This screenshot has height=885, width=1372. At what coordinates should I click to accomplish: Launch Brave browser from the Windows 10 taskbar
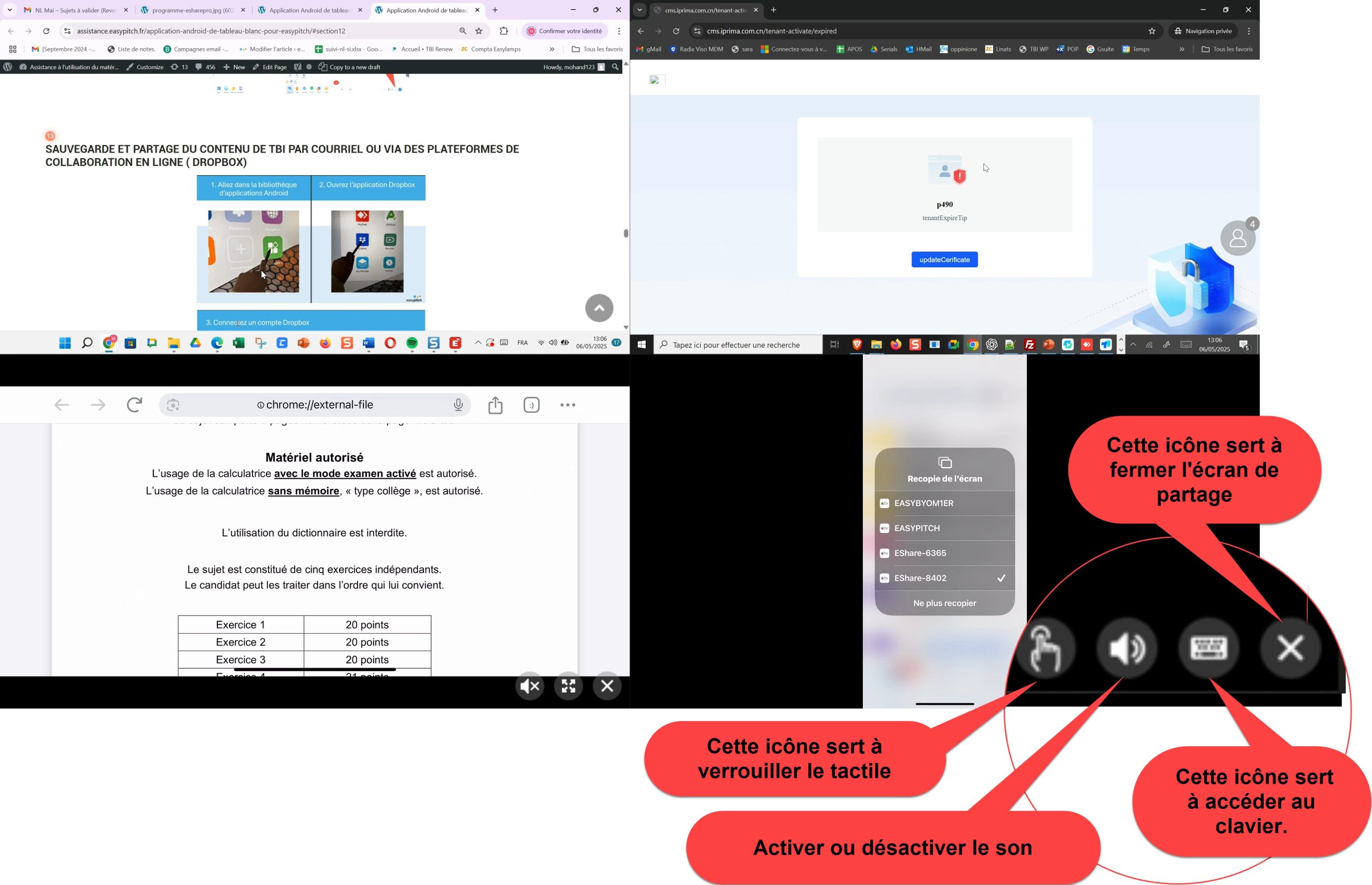[857, 345]
